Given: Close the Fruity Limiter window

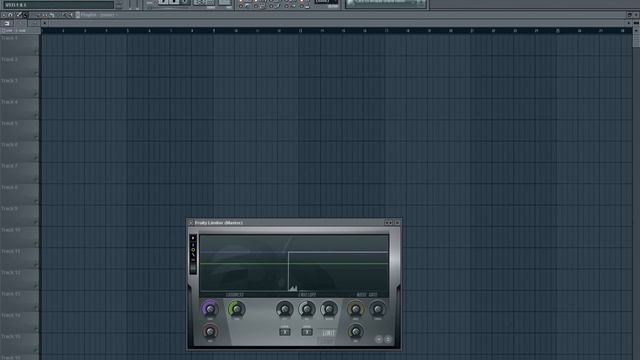Looking at the screenshot, I should coord(397,222).
